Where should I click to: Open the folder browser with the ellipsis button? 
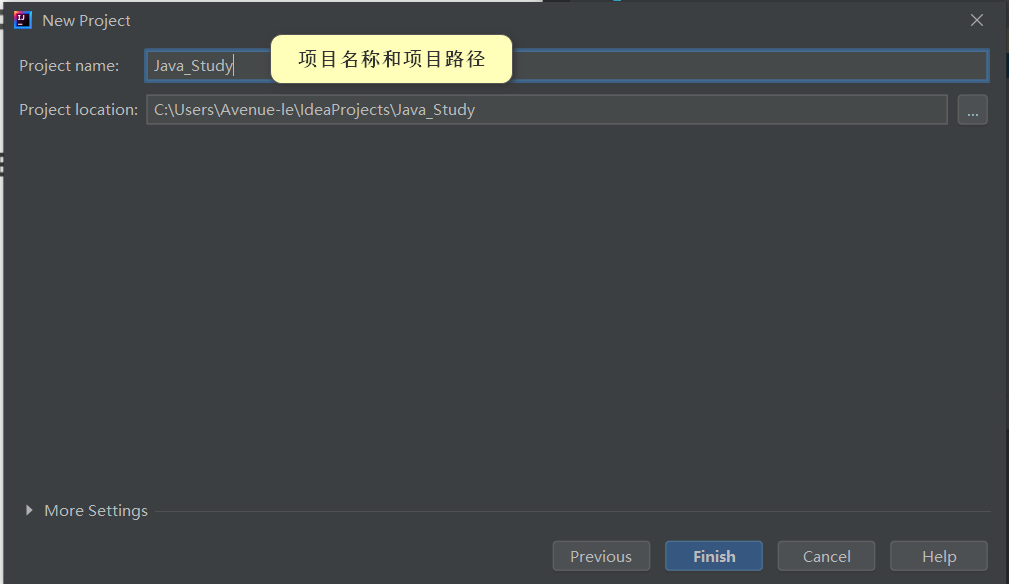click(972, 110)
